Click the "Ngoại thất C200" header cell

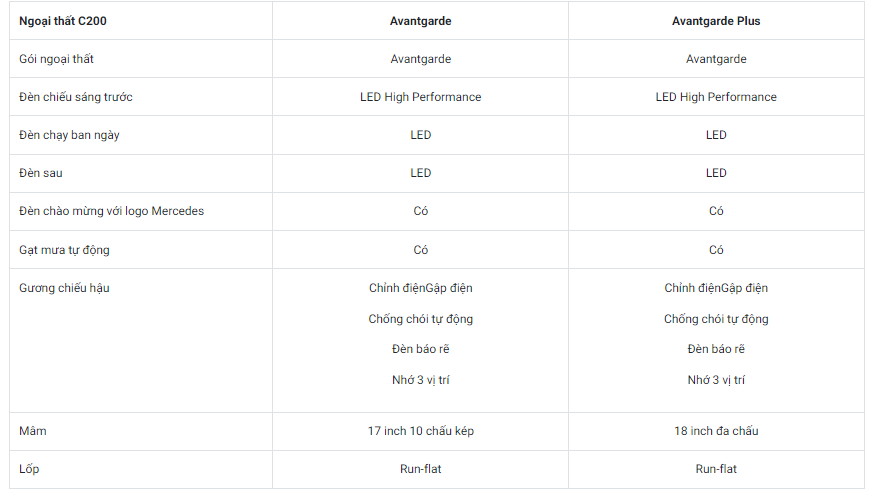(x=63, y=20)
